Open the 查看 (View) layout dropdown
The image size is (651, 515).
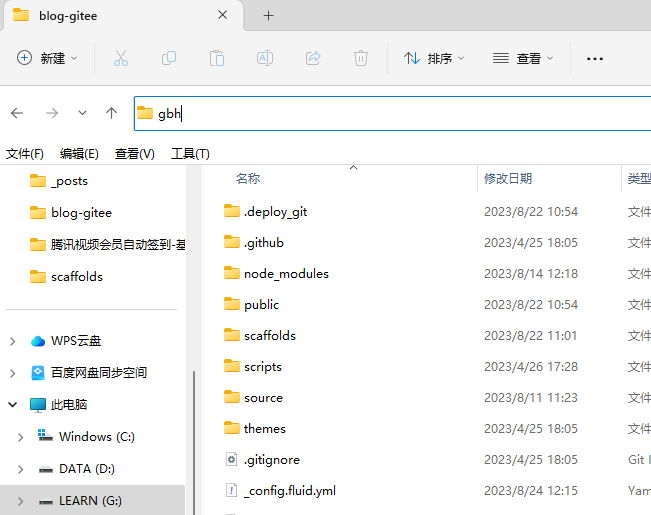(523, 58)
